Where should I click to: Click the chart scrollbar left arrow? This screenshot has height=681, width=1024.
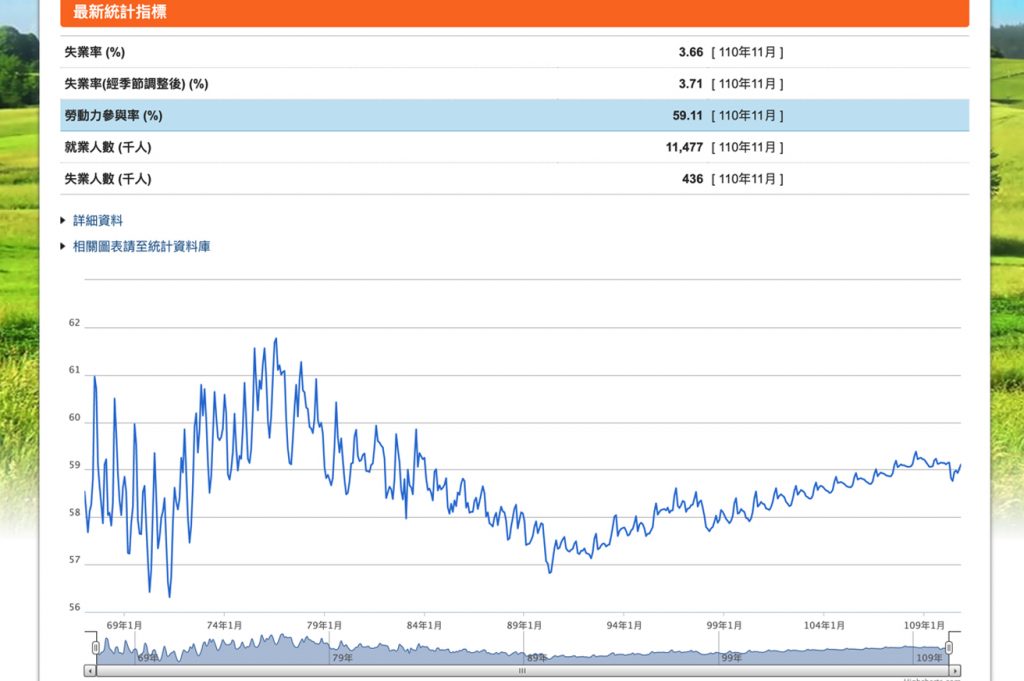[90, 671]
